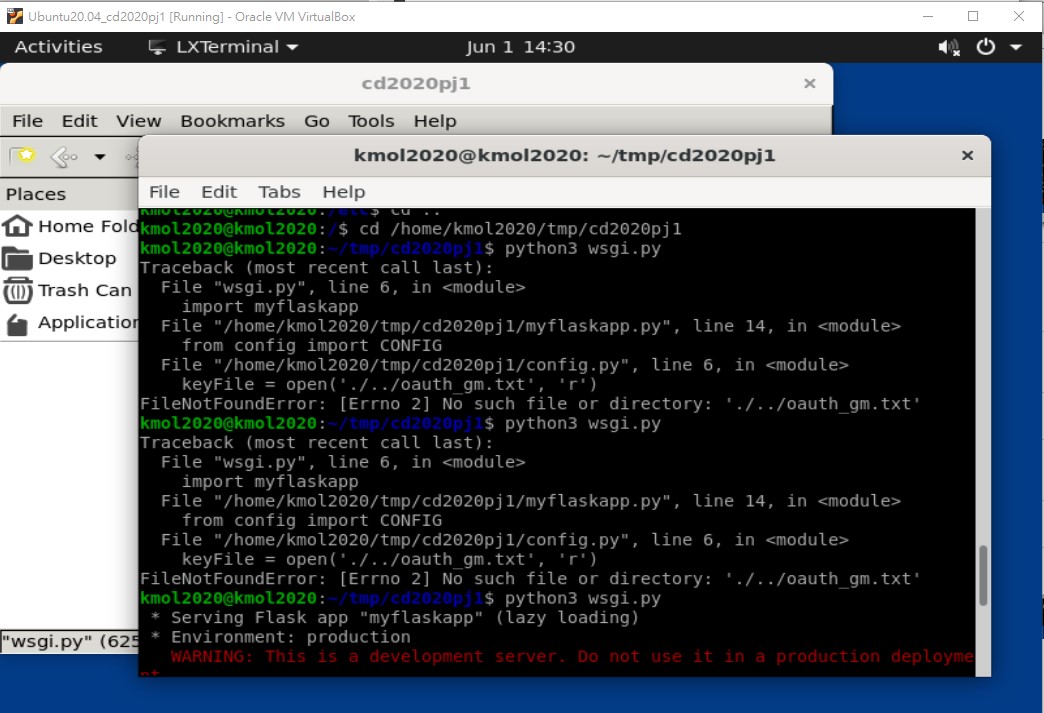Click the back arrow in file manager toolbar

62,156
